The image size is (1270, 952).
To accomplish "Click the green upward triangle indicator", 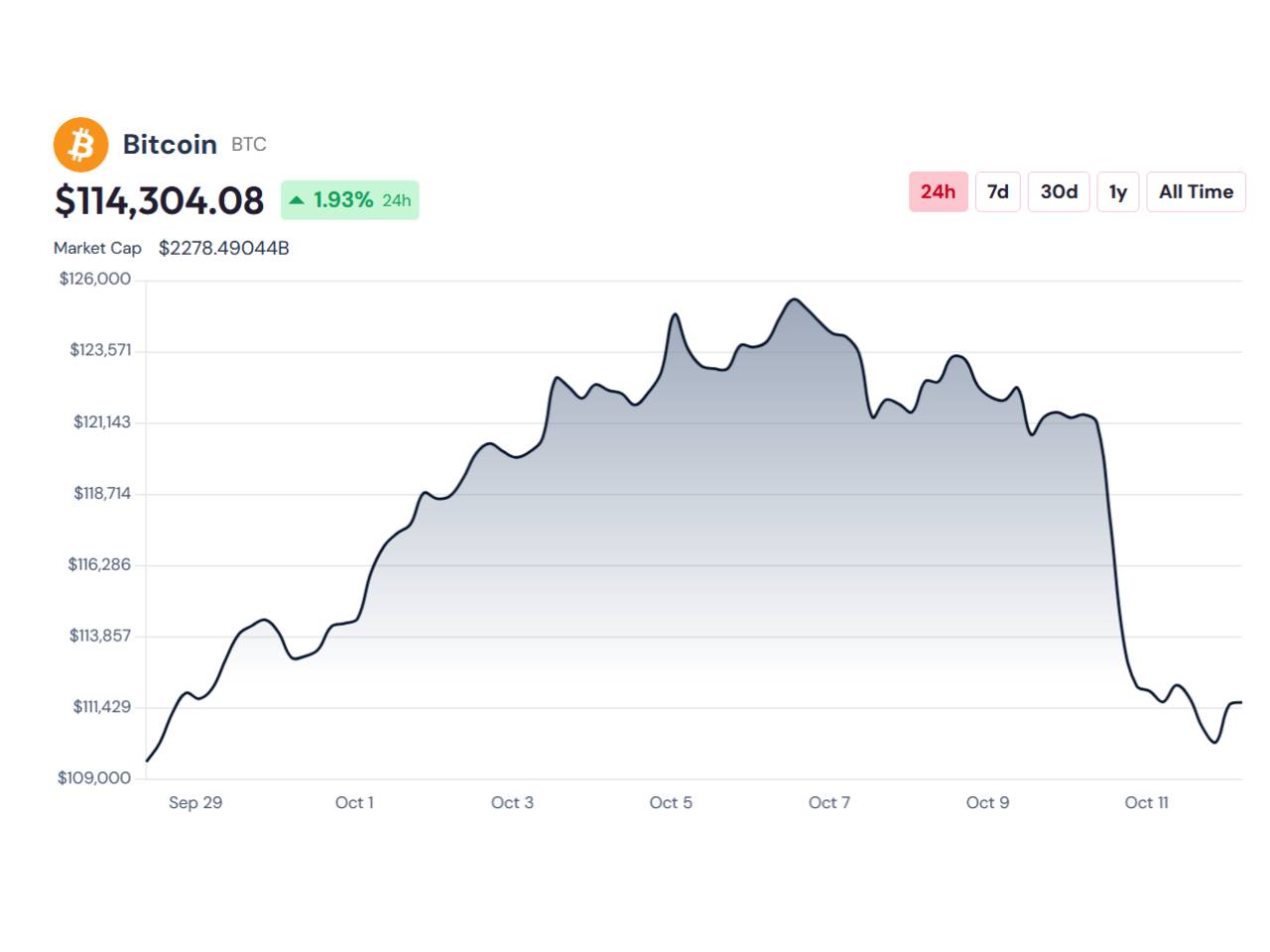I will point(296,200).
